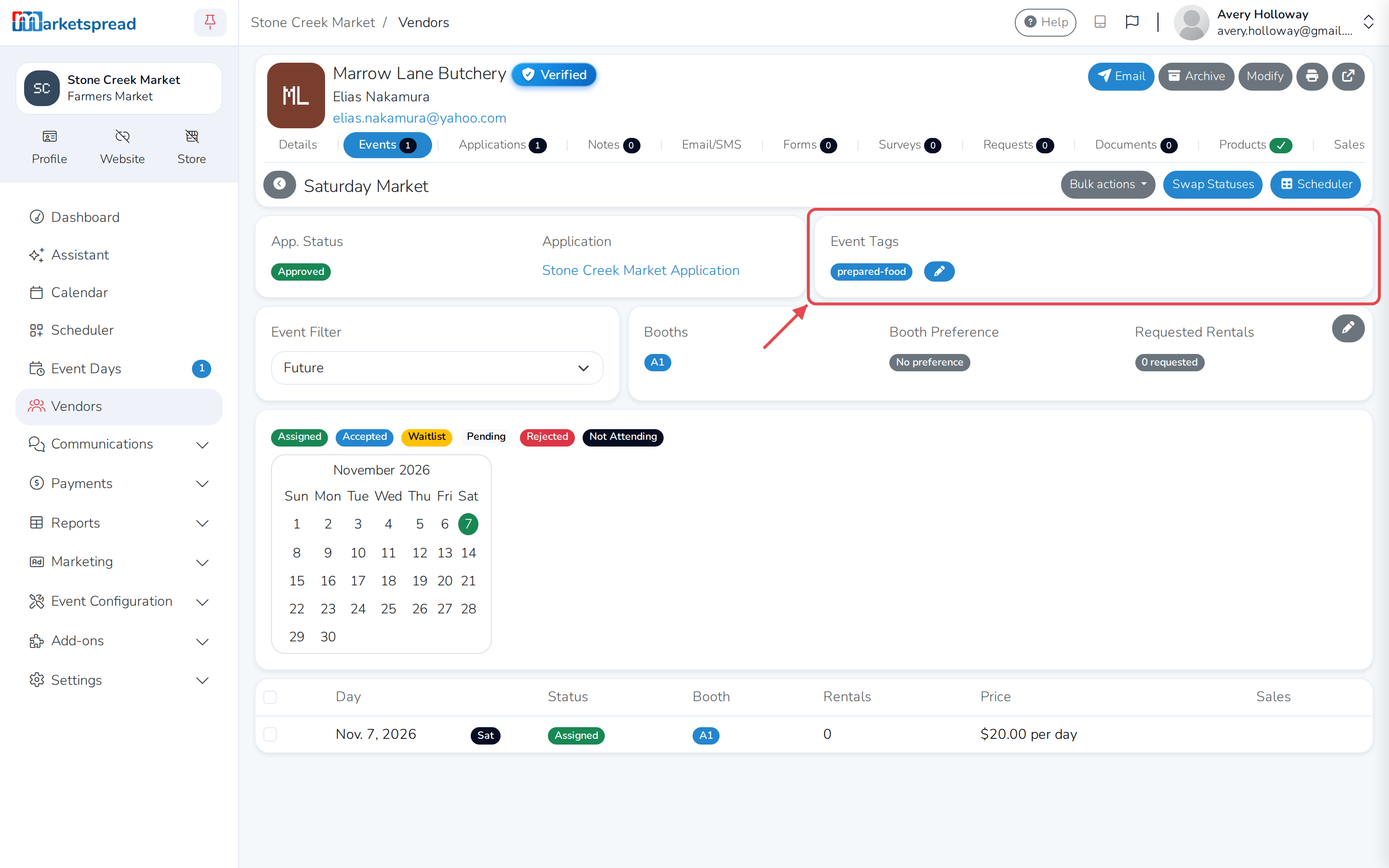Viewport: 1389px width, 868px height.
Task: Go to Dashboard in sidebar
Action: pyautogui.click(x=119, y=217)
